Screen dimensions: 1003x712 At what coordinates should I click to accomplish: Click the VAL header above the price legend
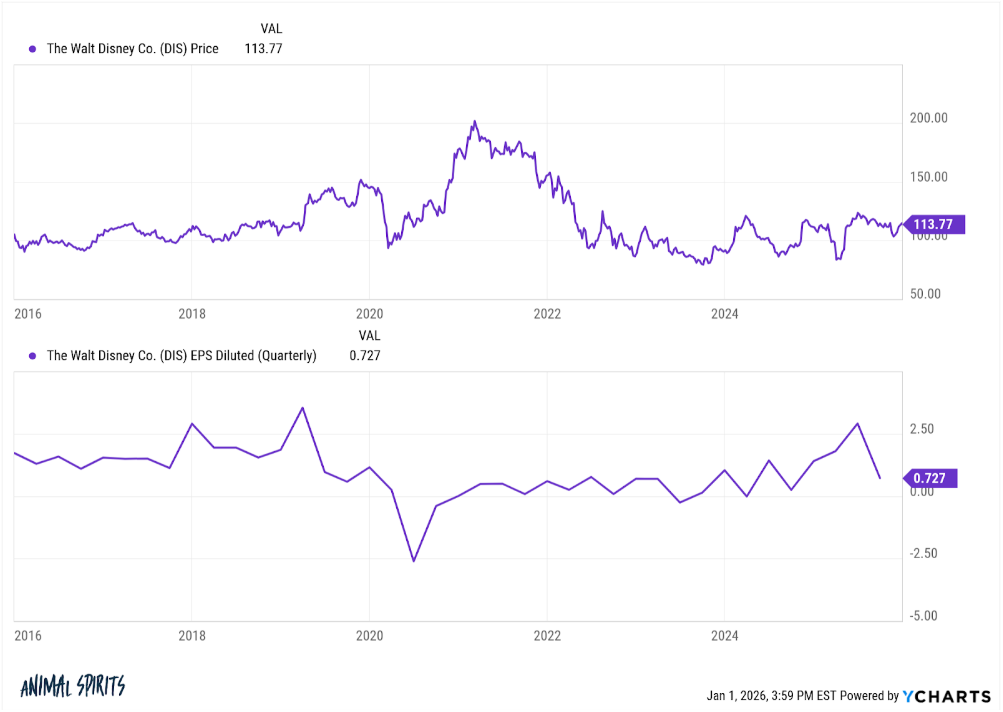(271, 29)
